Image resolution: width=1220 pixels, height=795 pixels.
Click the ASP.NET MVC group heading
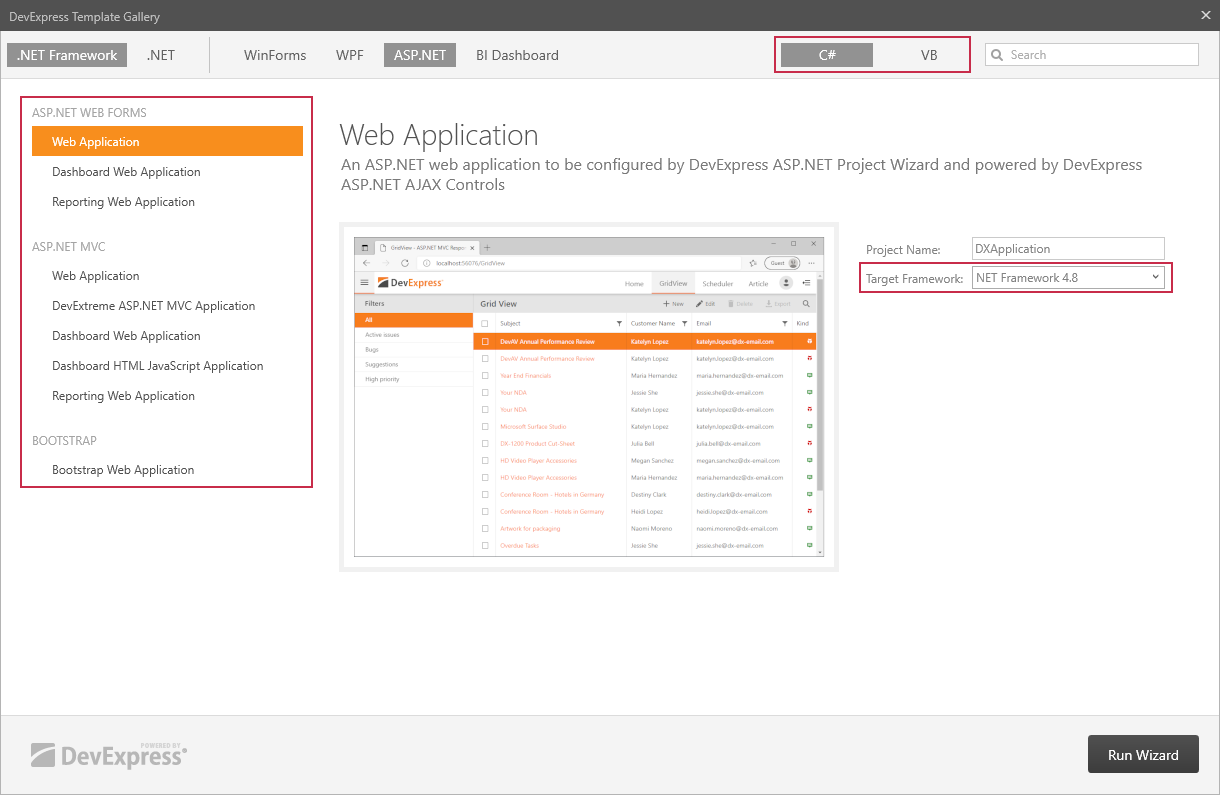[x=68, y=247]
